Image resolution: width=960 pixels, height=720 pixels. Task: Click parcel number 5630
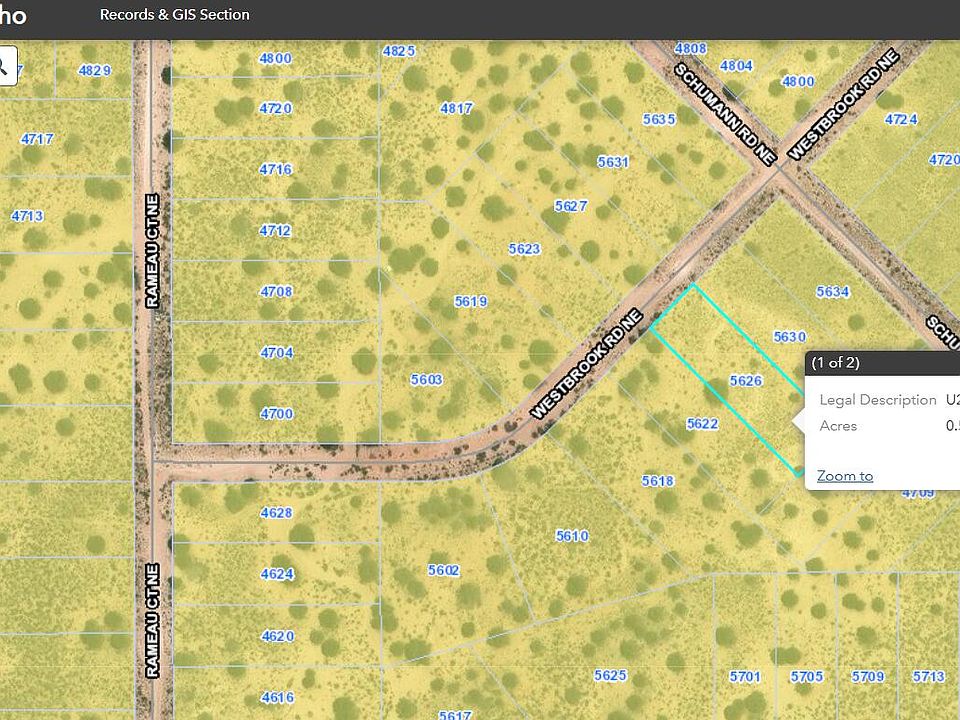click(790, 337)
